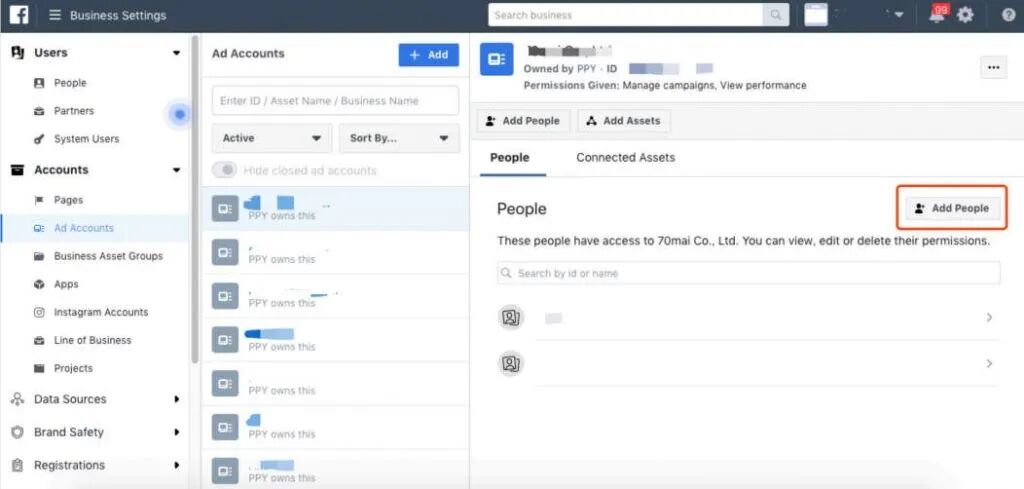Click the System Users key icon

pos(39,139)
